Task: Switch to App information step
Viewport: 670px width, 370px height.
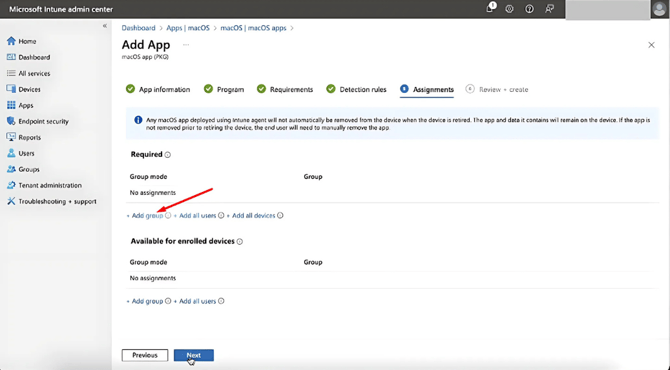Action: (x=158, y=89)
